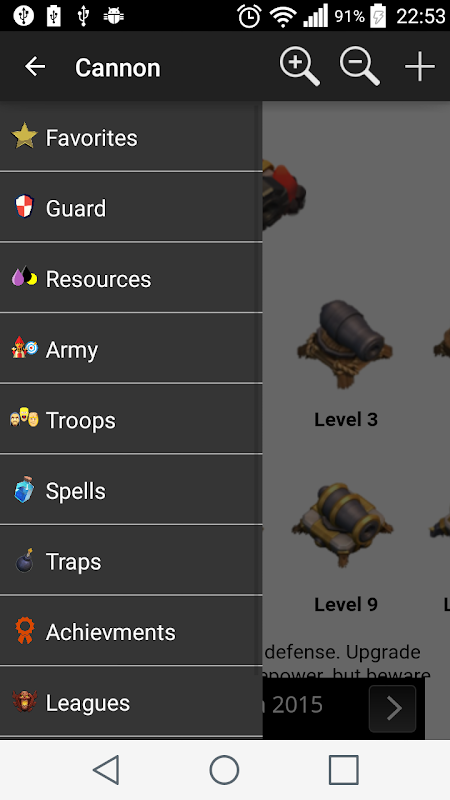
Task: Select the gold star Favorites icon
Action: [24, 136]
